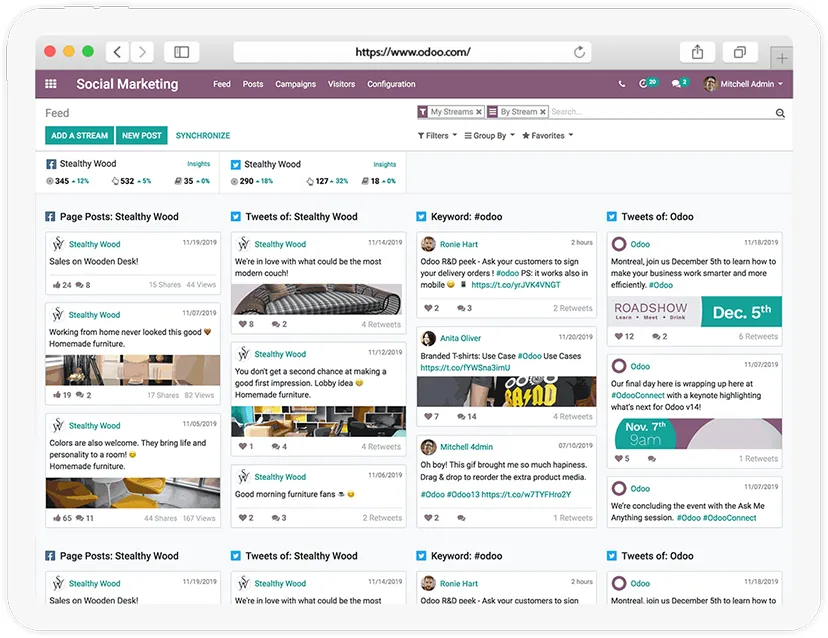The height and width of the screenshot is (638, 828).
Task: Click the ADD A STREAM button
Action: tap(79, 135)
